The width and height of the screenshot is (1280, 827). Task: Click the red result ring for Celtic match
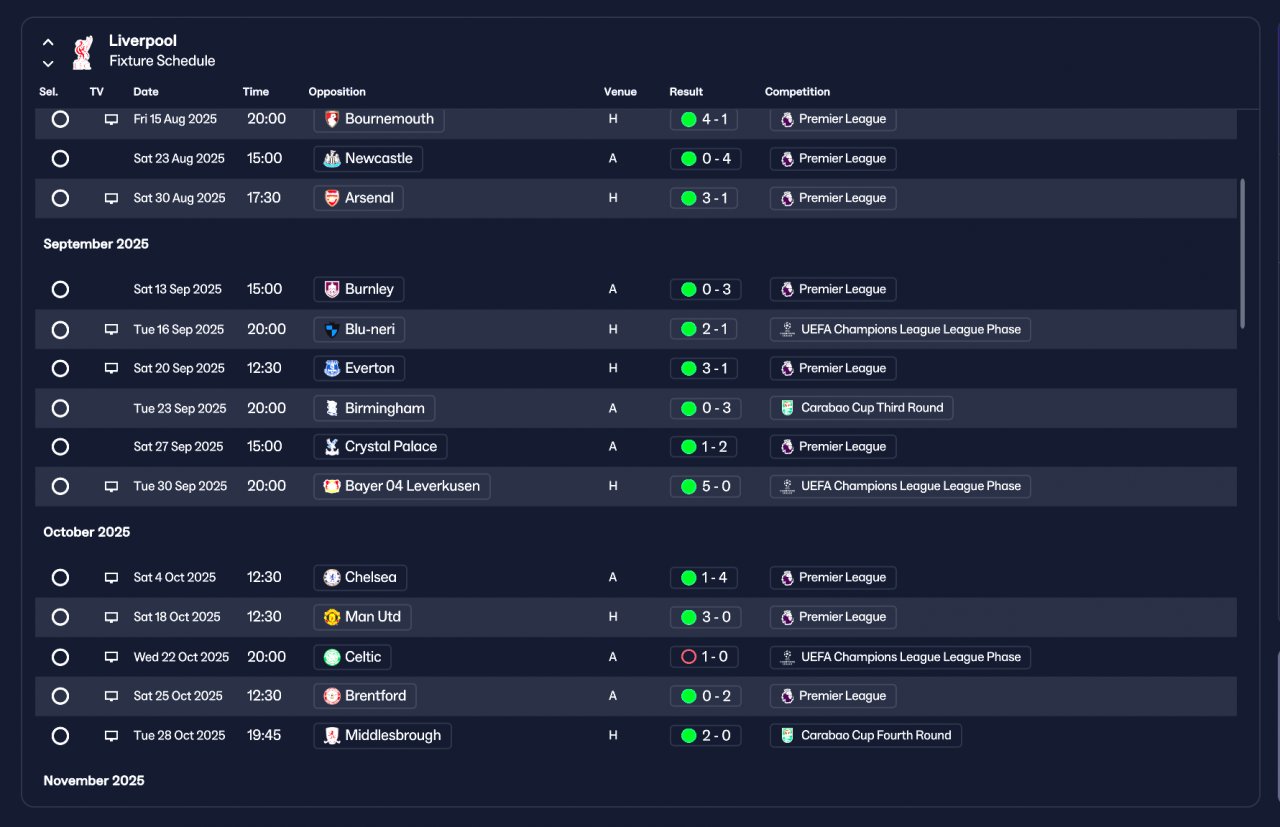click(x=688, y=657)
